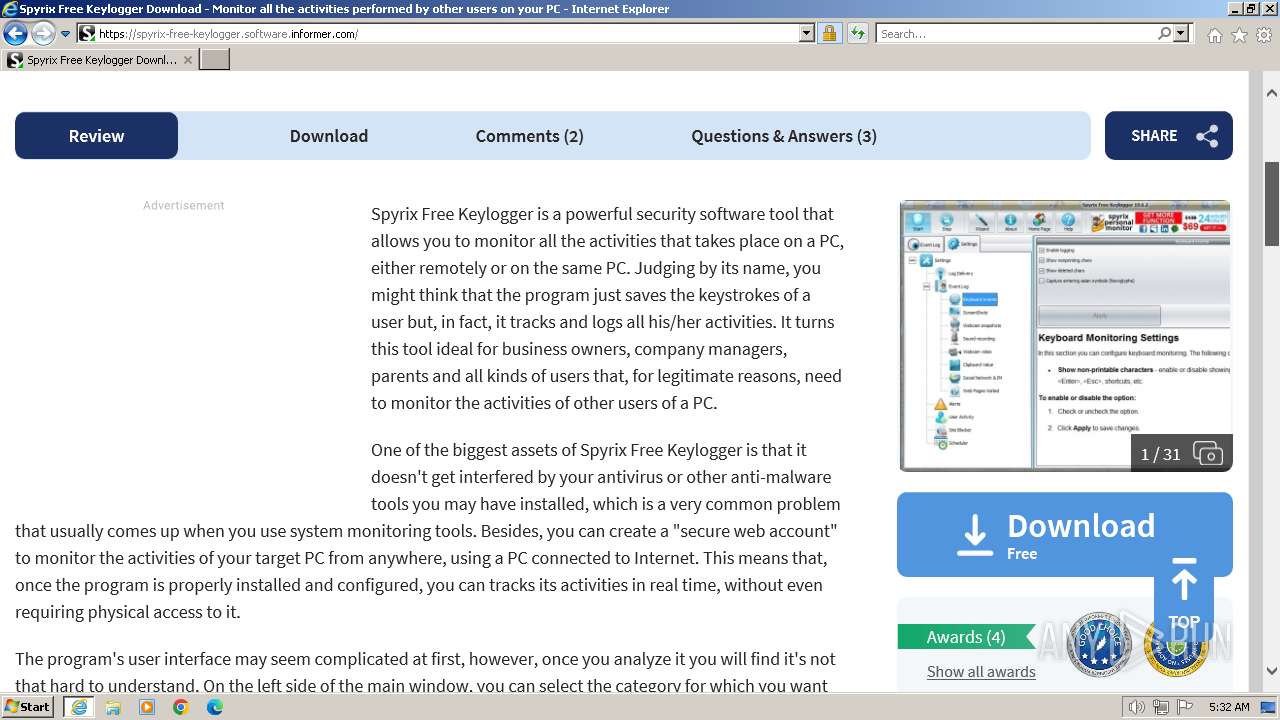Click the security lock icon

829,33
